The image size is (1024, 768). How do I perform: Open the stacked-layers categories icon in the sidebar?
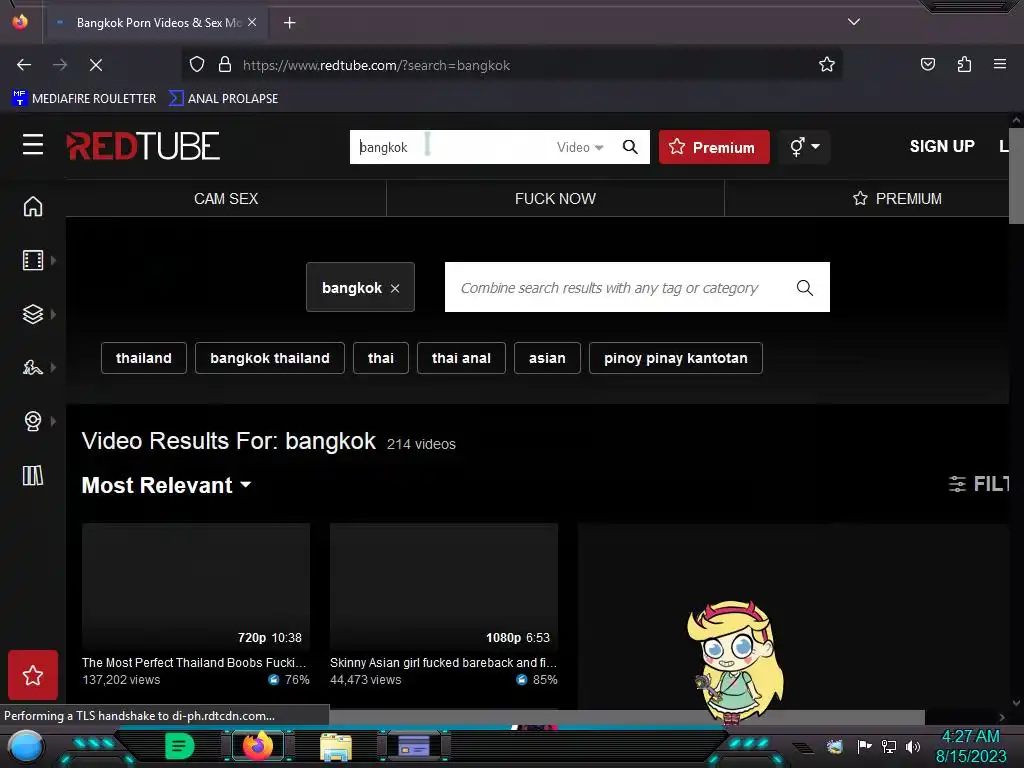[x=33, y=314]
